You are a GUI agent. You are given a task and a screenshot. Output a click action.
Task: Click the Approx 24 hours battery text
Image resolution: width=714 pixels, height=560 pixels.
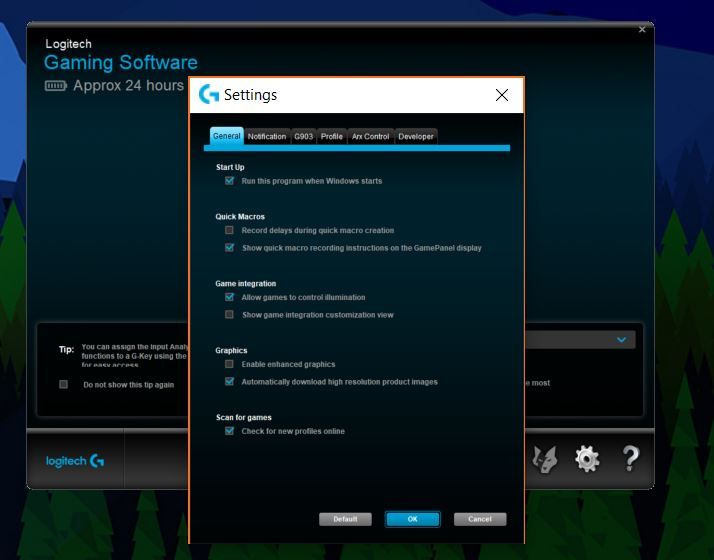128,86
